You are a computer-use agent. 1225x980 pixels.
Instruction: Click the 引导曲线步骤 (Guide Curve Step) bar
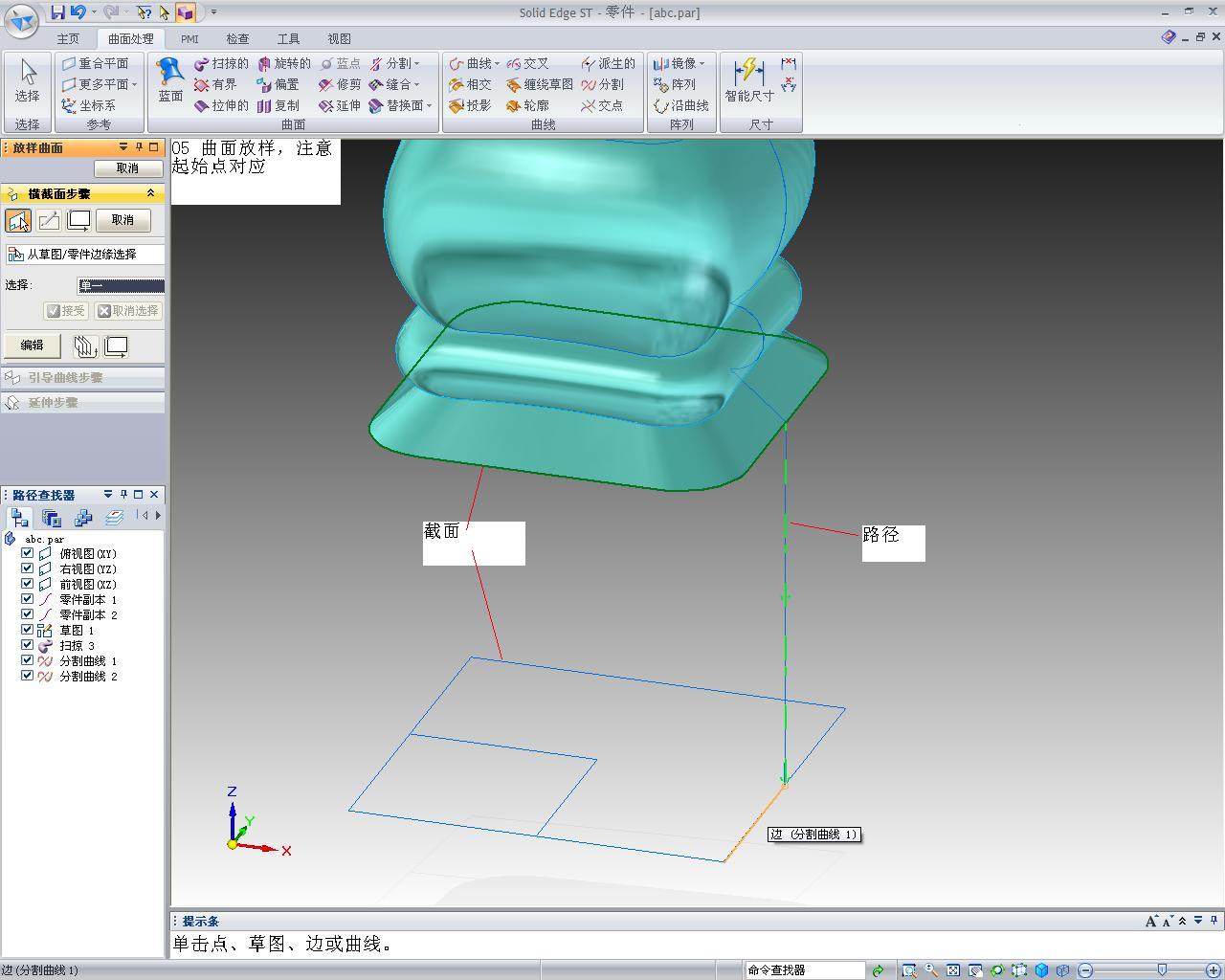pyautogui.click(x=82, y=377)
